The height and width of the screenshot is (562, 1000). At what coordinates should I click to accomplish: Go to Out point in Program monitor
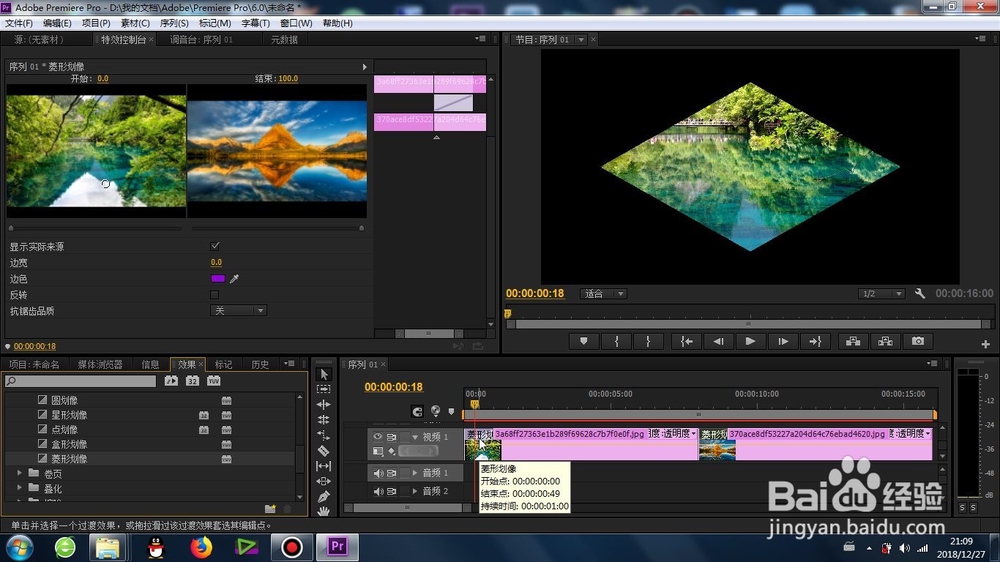(815, 341)
